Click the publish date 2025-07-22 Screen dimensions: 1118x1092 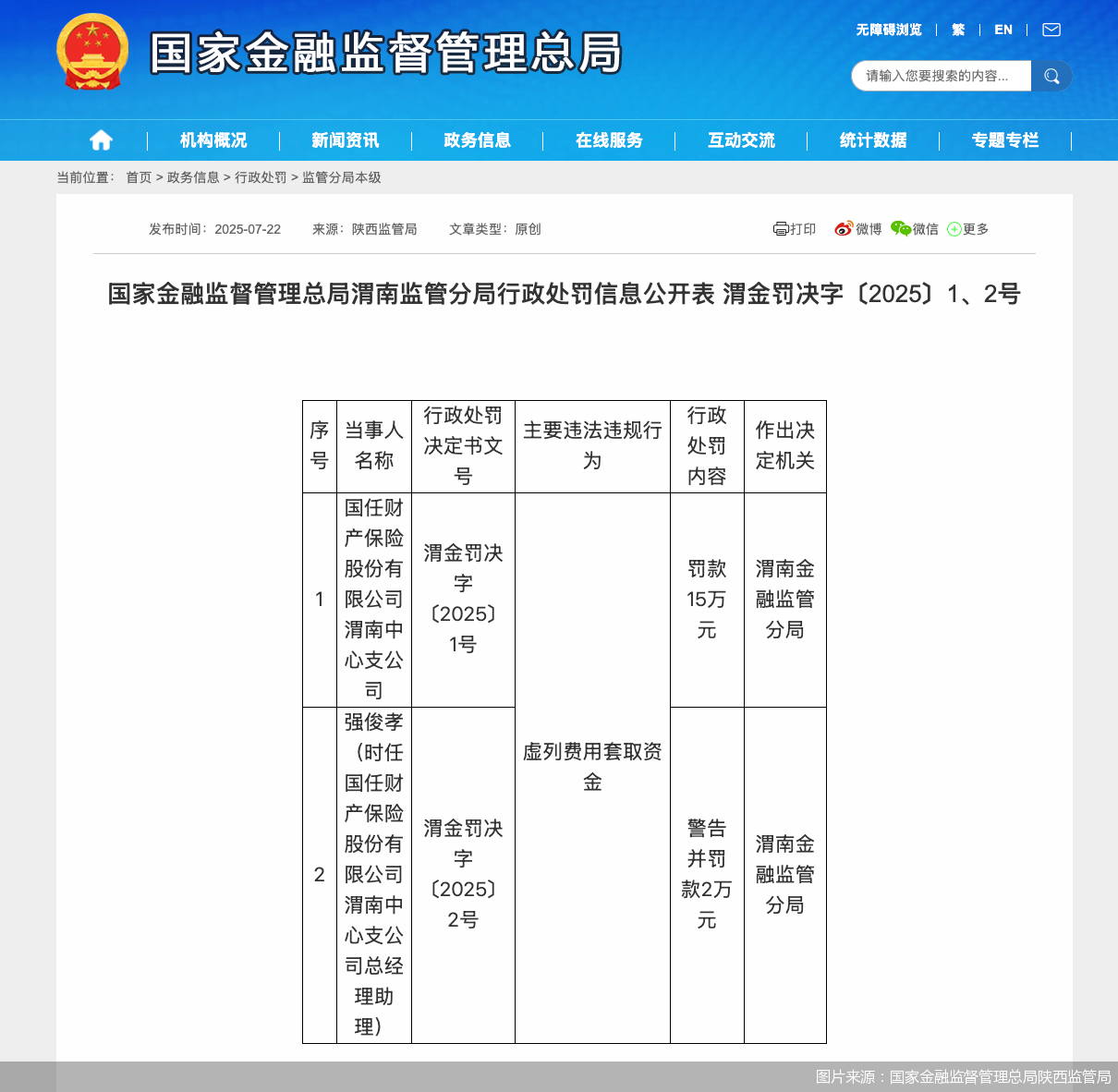click(248, 229)
